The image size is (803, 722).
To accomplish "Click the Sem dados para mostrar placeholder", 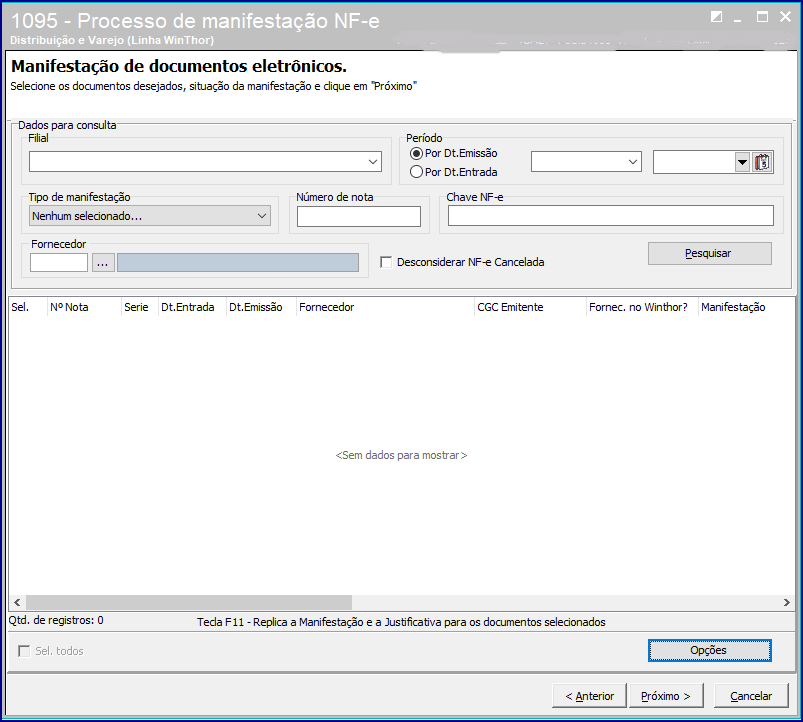I will tap(401, 455).
